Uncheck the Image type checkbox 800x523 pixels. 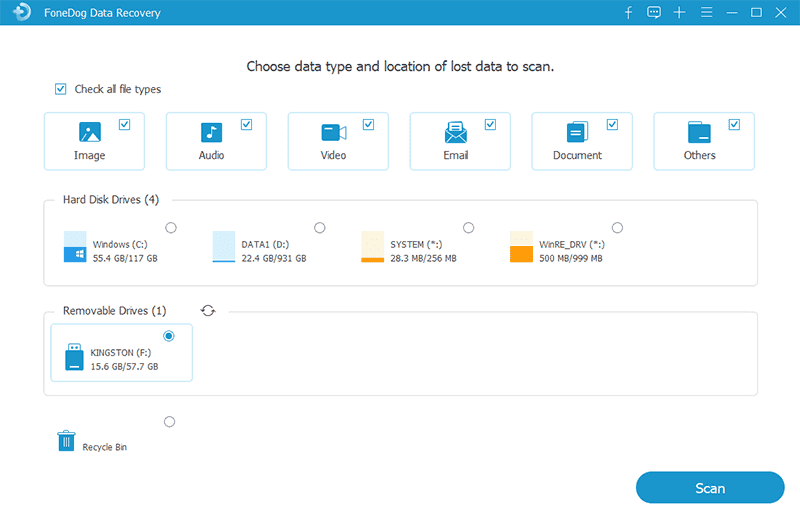[x=124, y=125]
